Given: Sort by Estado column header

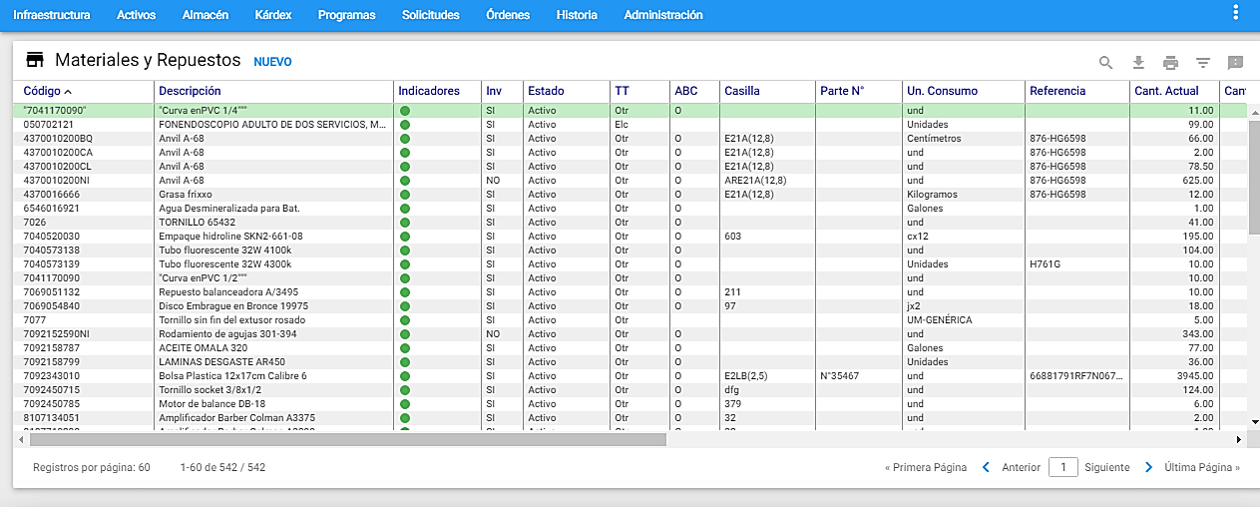Looking at the screenshot, I should pos(546,91).
